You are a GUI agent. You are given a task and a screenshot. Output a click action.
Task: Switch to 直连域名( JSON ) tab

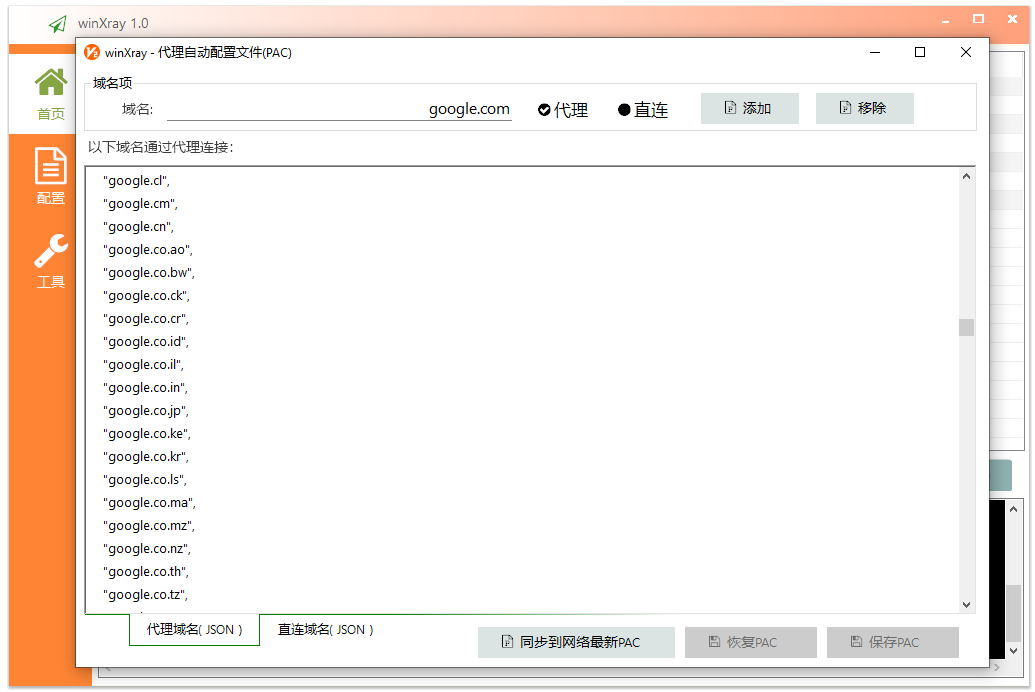coord(325,630)
